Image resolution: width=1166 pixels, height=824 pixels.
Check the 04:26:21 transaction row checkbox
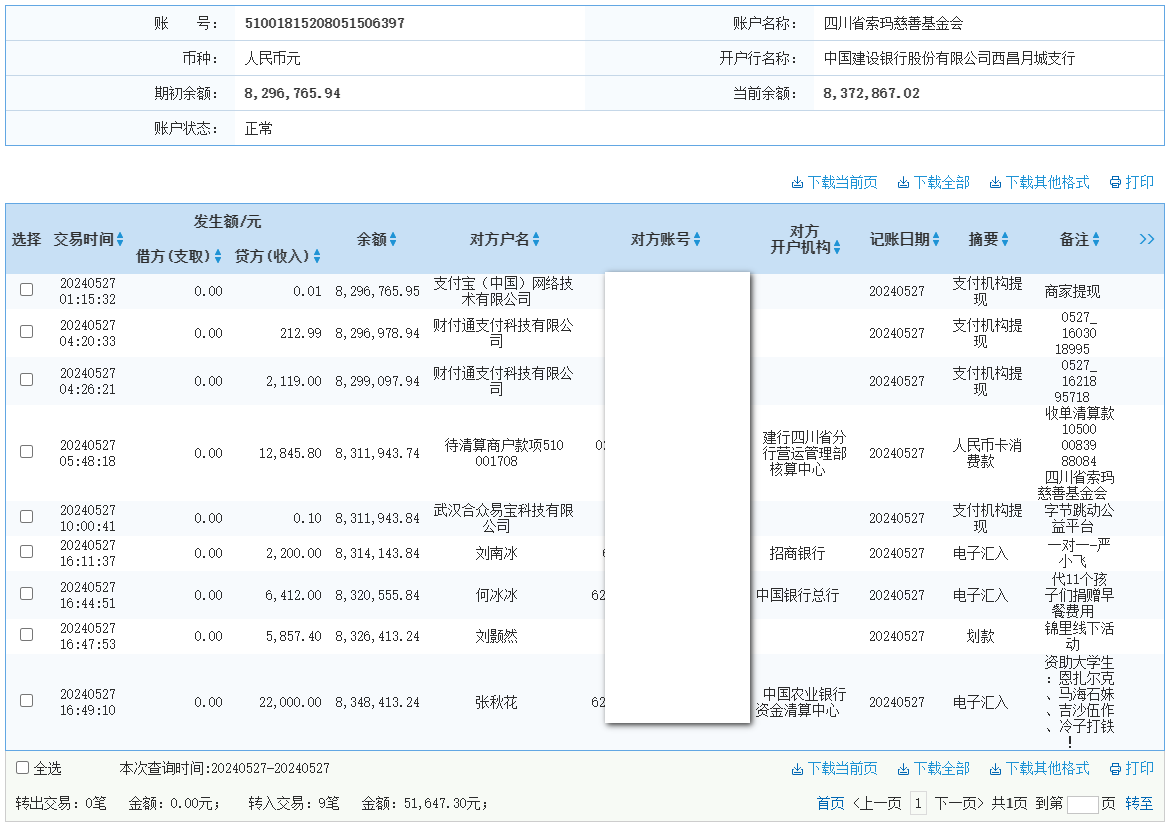pos(27,379)
